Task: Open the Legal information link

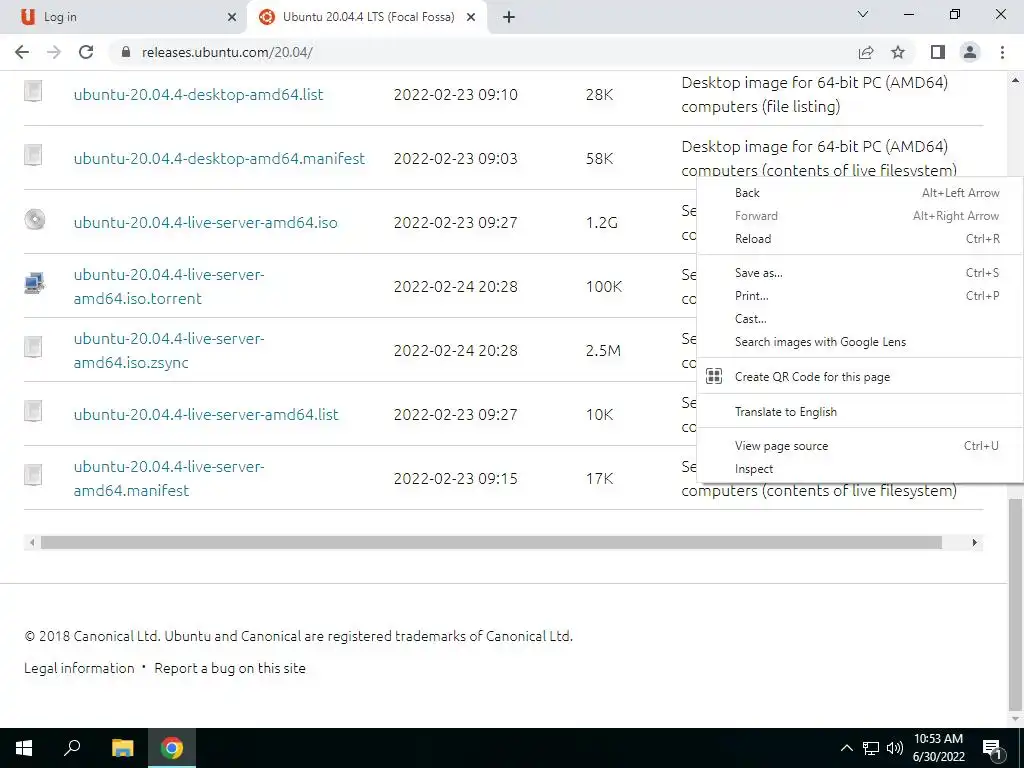Action: [79, 668]
